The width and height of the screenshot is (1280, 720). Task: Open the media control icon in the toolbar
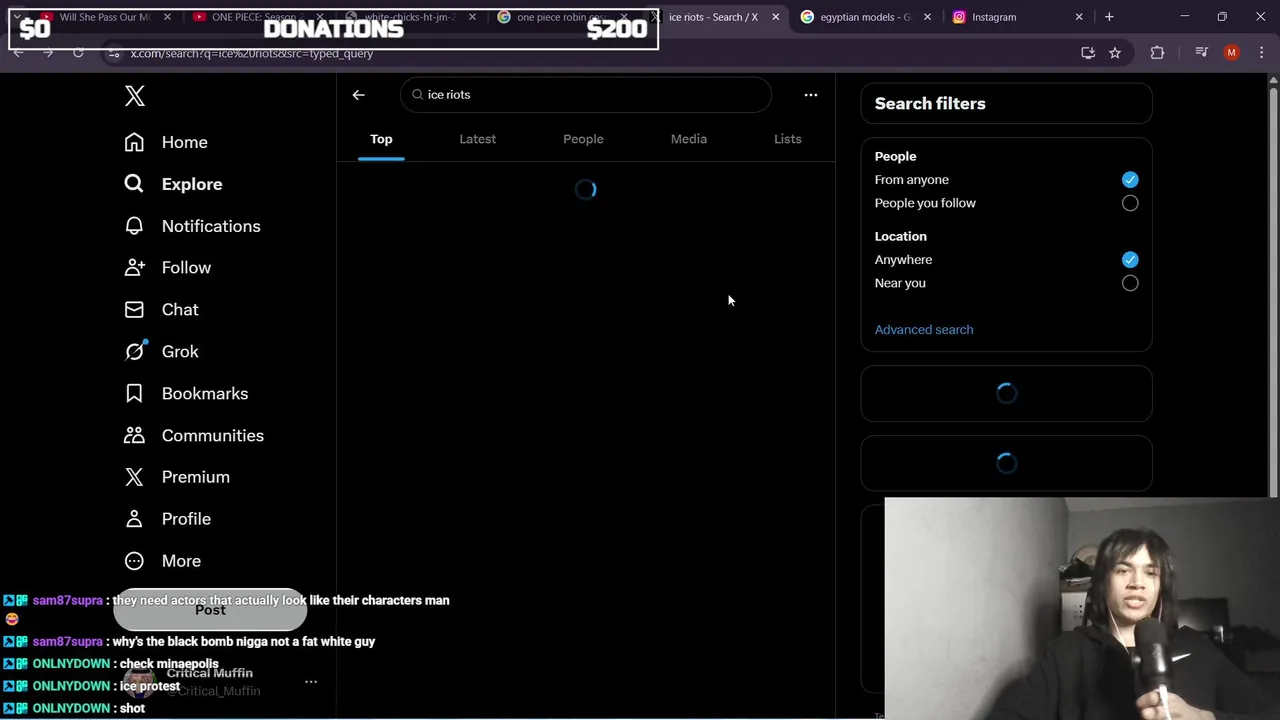pos(1202,53)
